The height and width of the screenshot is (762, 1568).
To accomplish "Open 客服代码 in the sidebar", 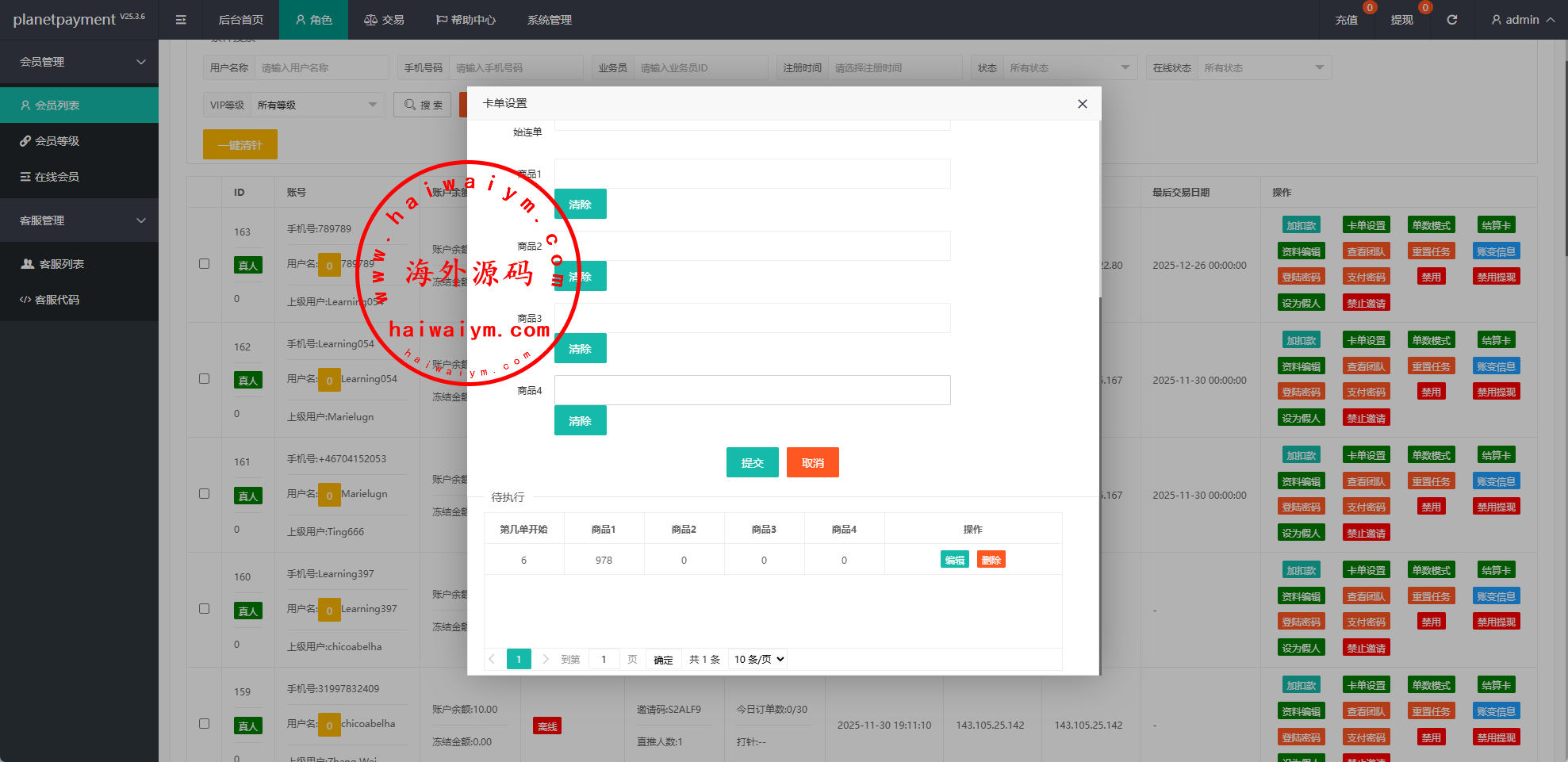I will tap(57, 300).
